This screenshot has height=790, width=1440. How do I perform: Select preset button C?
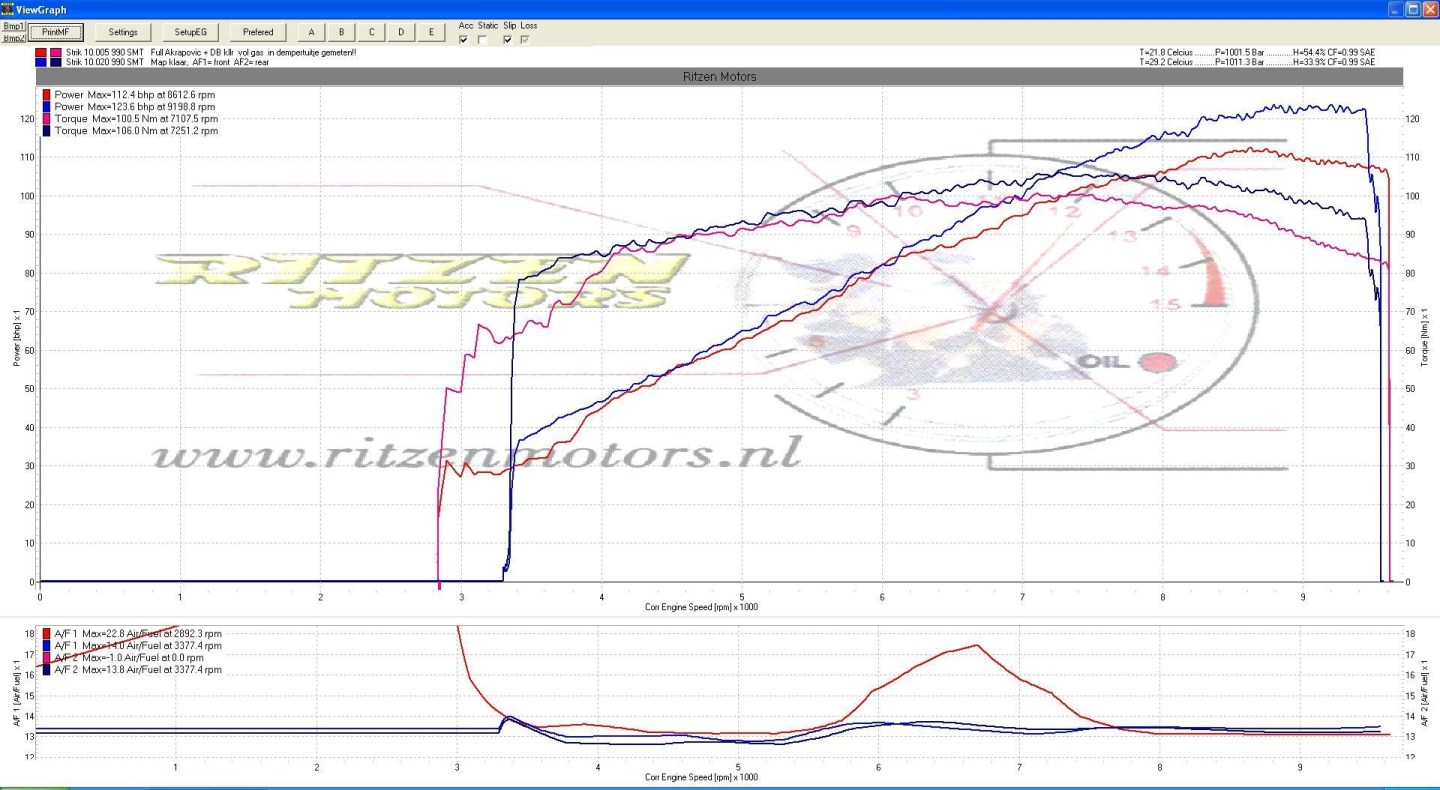[371, 32]
